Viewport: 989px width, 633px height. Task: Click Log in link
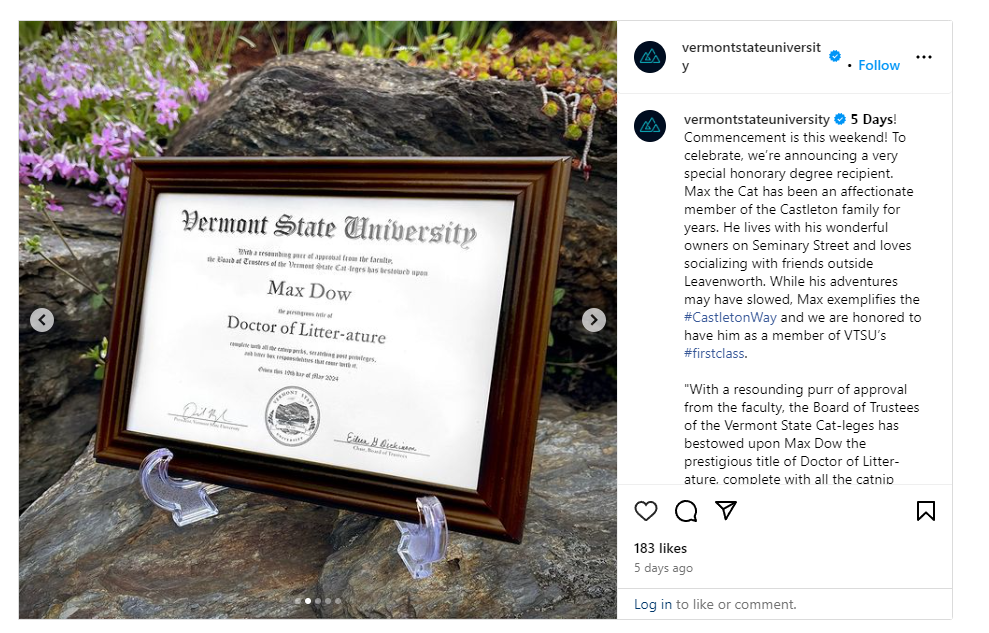[653, 604]
